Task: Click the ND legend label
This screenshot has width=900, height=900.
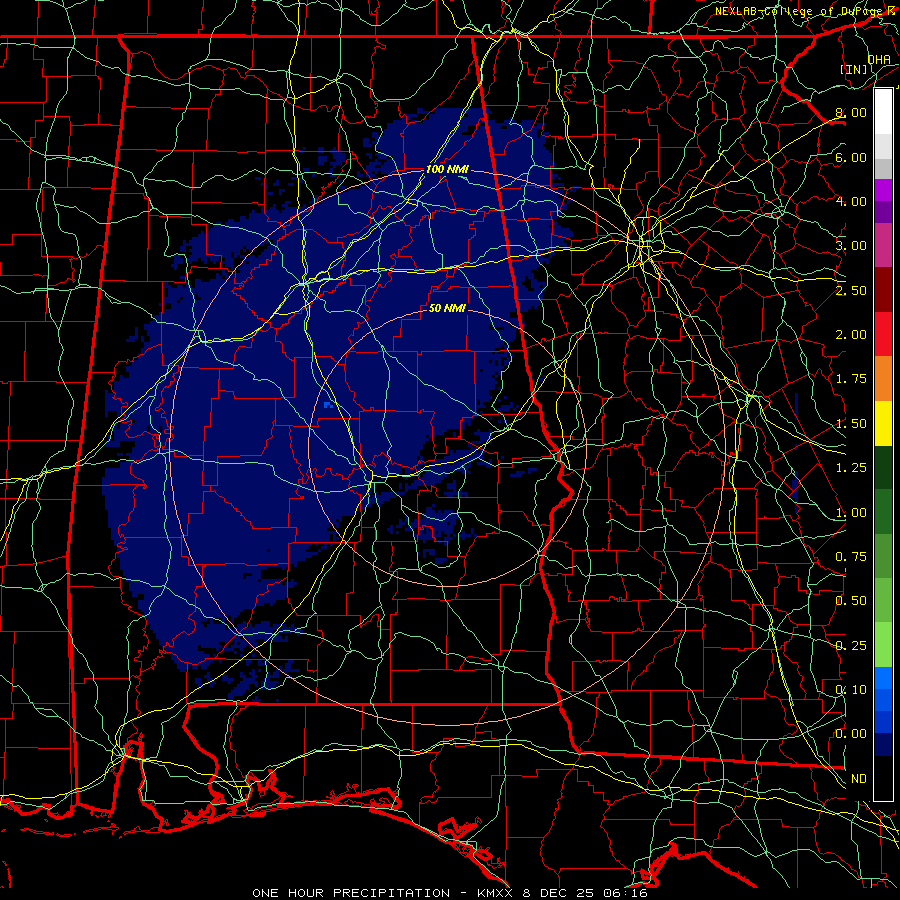Action: (859, 779)
